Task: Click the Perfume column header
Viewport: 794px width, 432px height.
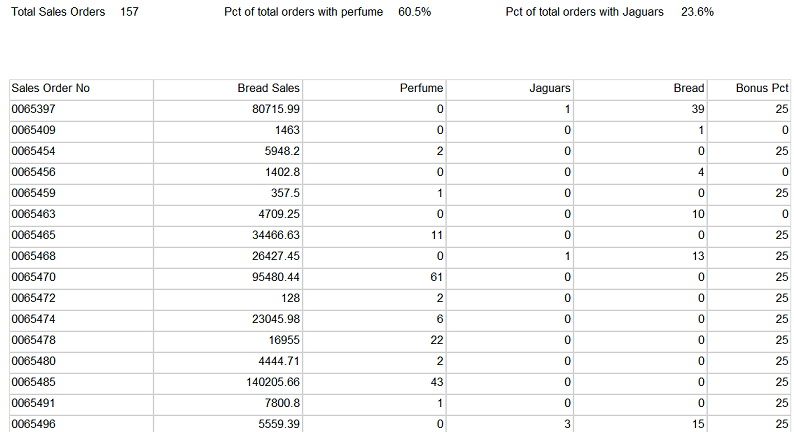Action: [421, 88]
